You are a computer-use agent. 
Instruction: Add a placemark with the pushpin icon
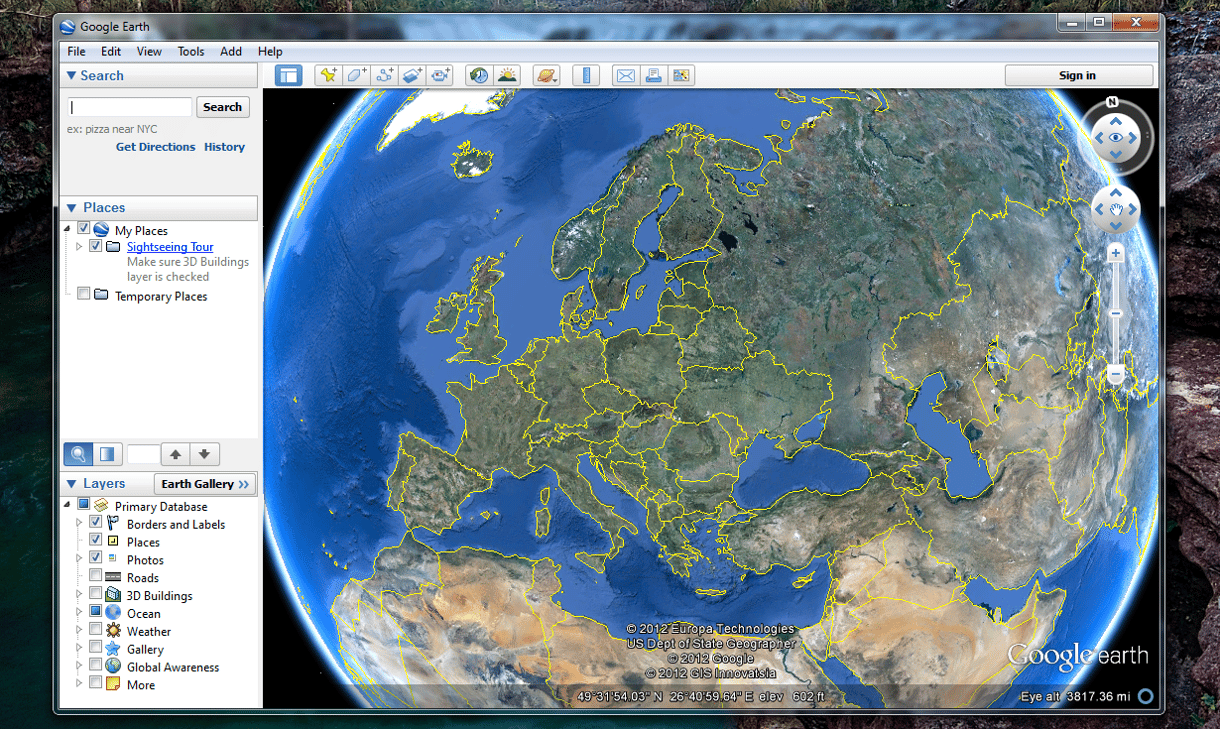(328, 75)
